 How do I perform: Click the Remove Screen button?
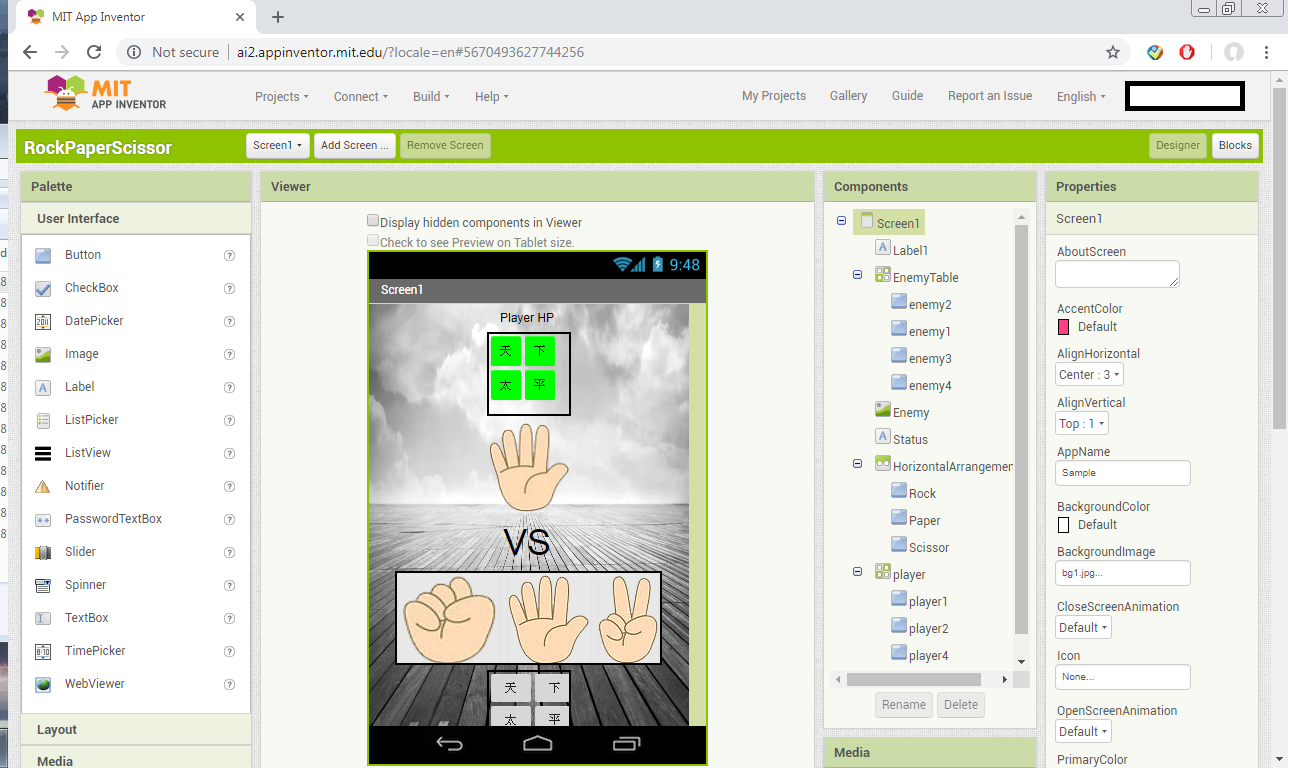[x=445, y=145]
